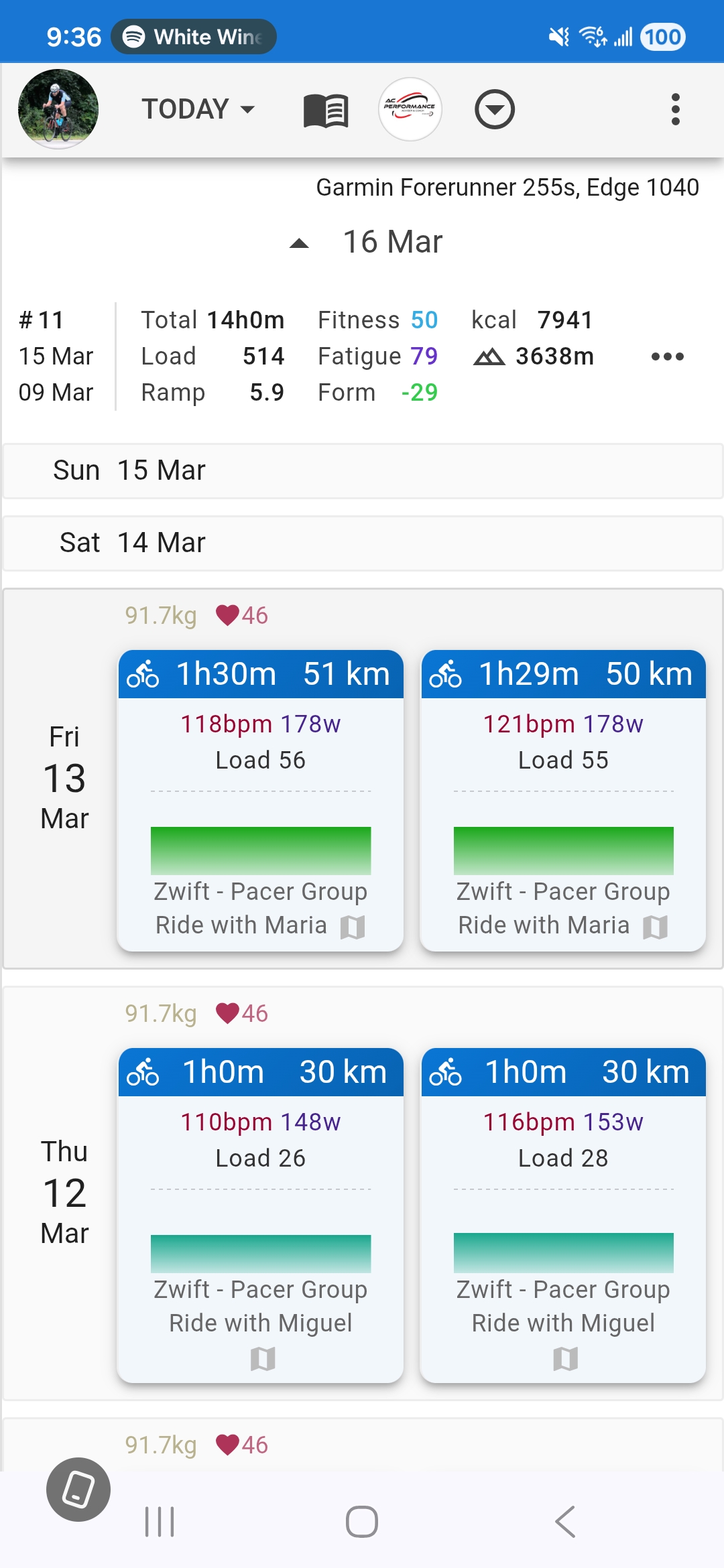
Task: Tap the Fri 13 Mar date label
Action: pos(64,777)
